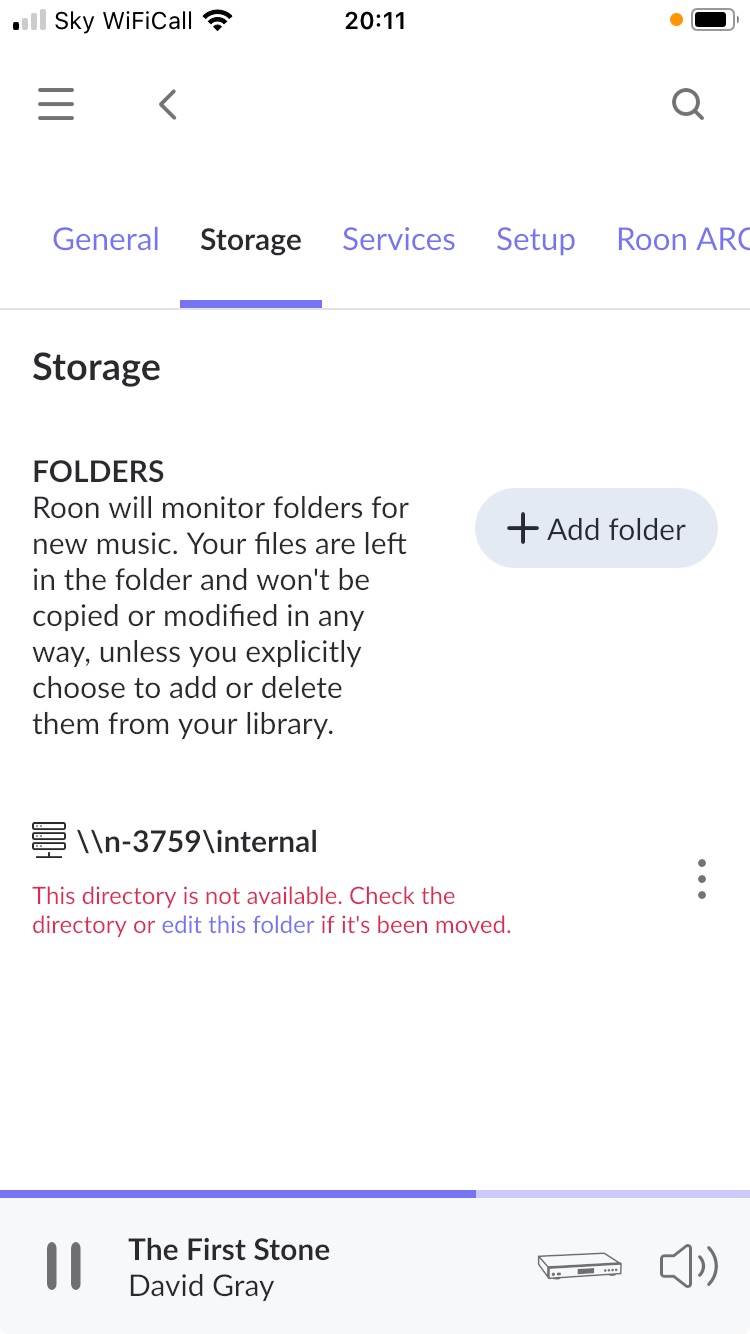The image size is (750, 1334).
Task: Open now playing track The First Stone
Action: pos(229,1249)
